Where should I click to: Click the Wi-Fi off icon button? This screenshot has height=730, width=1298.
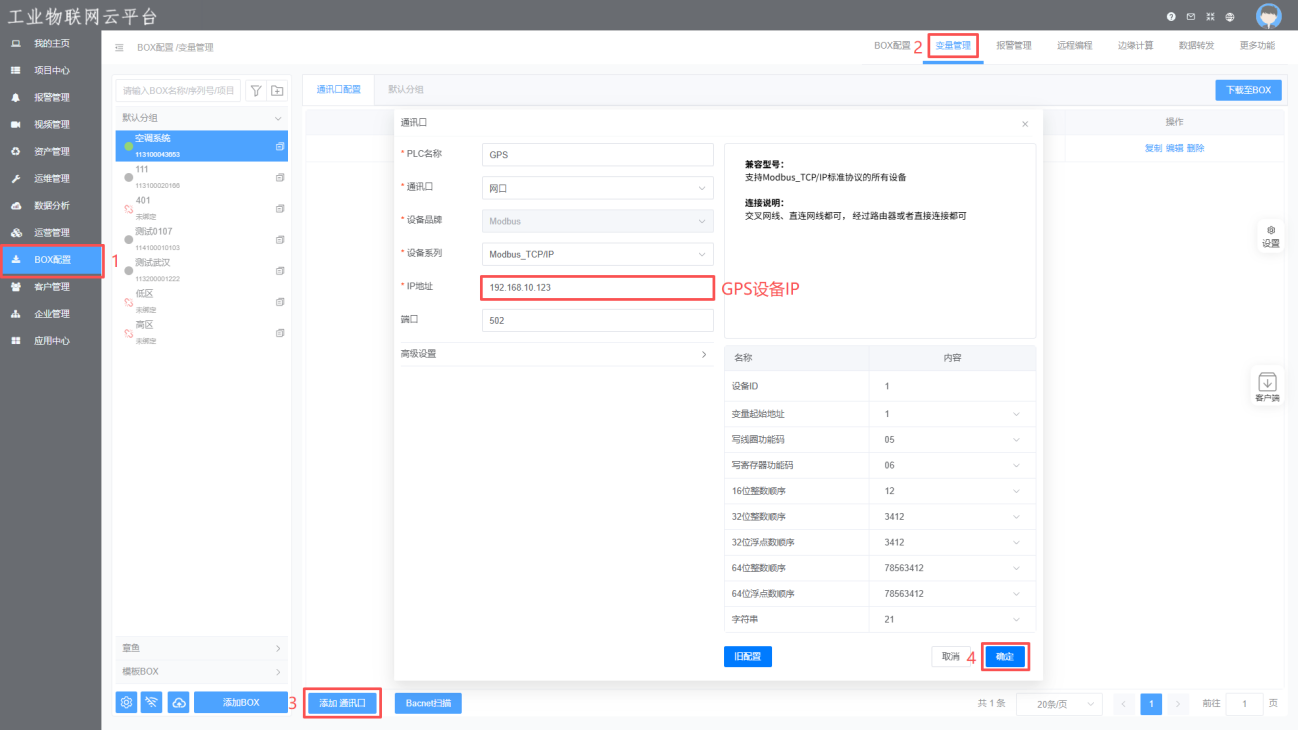(x=152, y=703)
